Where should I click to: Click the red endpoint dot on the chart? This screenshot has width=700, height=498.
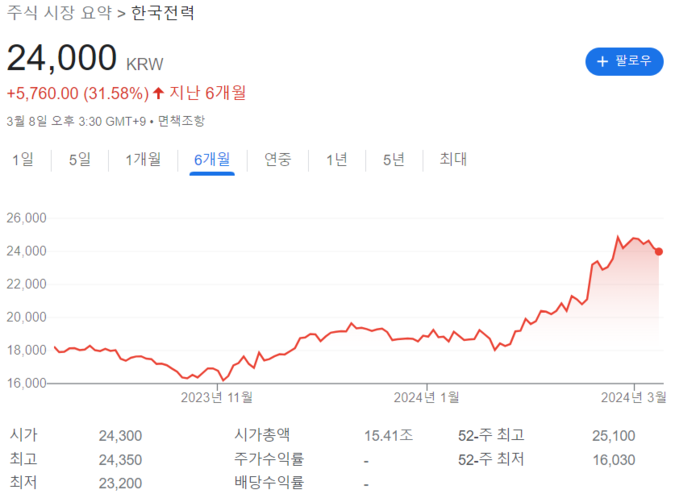(x=658, y=252)
